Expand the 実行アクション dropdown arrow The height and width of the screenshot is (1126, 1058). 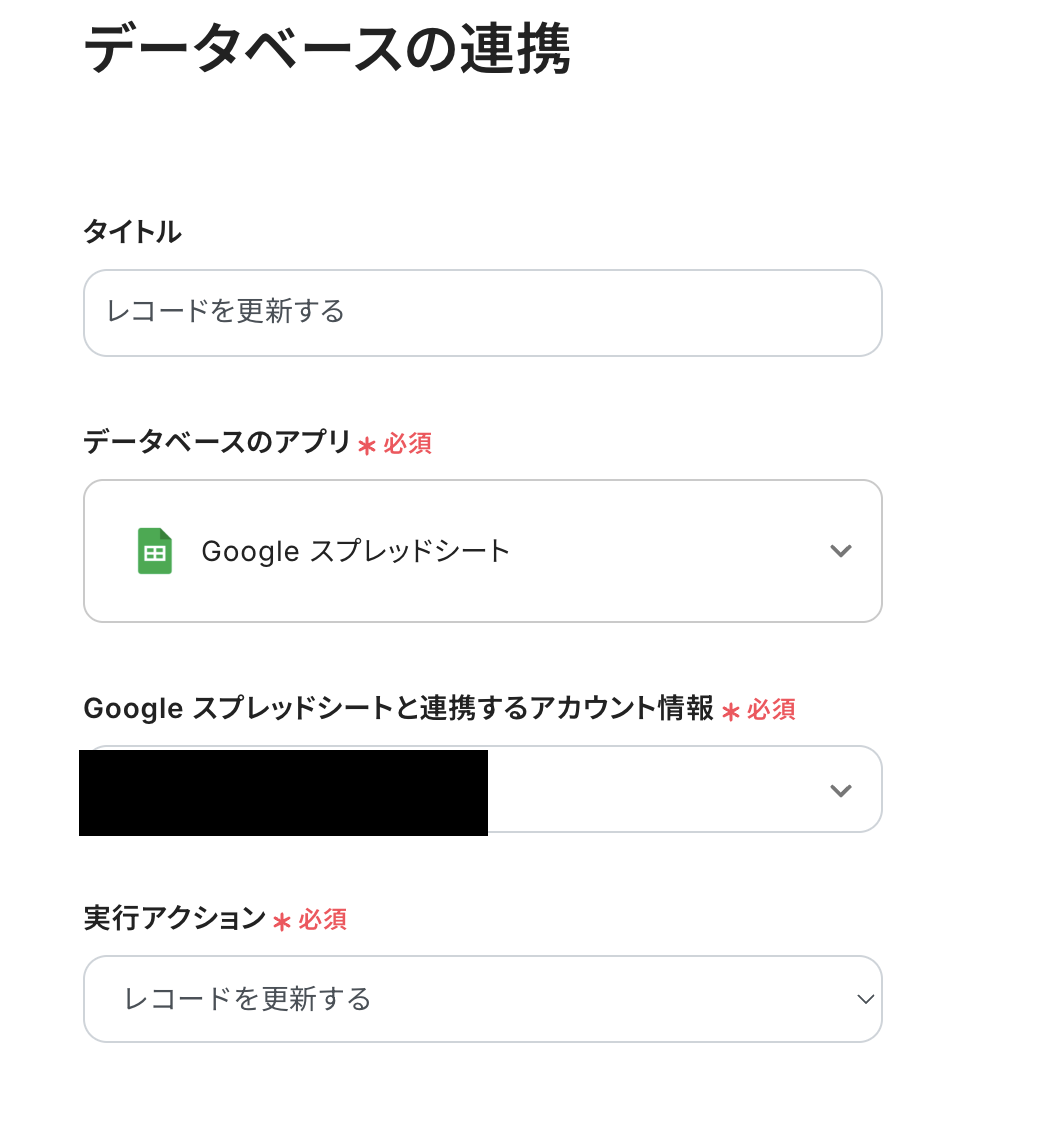[x=866, y=999]
